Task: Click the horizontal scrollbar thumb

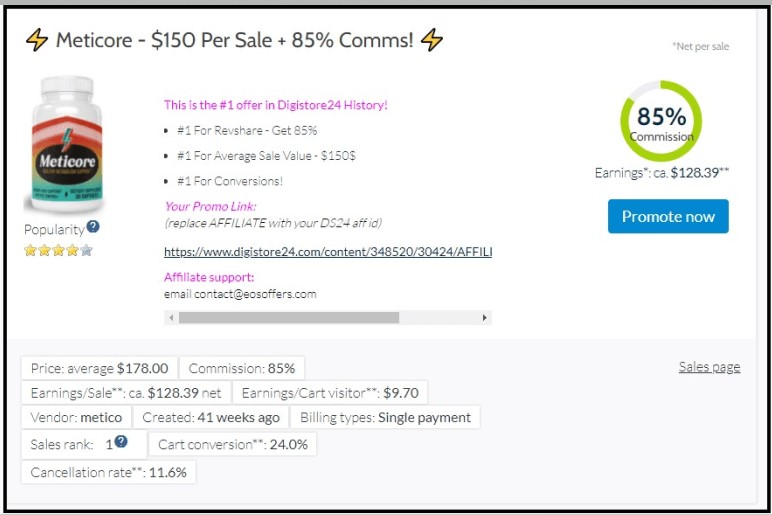Action: [x=289, y=318]
